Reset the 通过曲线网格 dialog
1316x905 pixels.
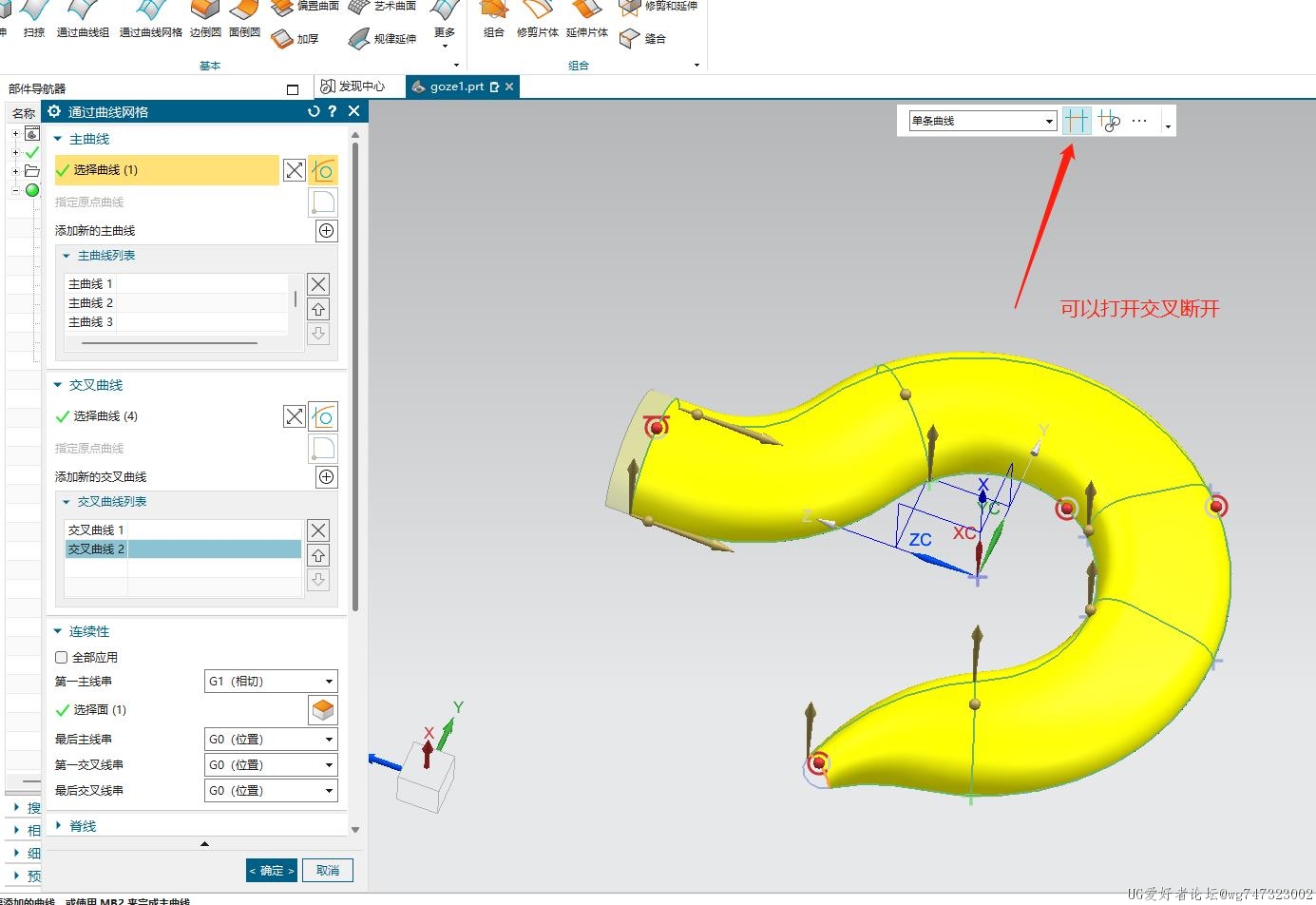(314, 111)
